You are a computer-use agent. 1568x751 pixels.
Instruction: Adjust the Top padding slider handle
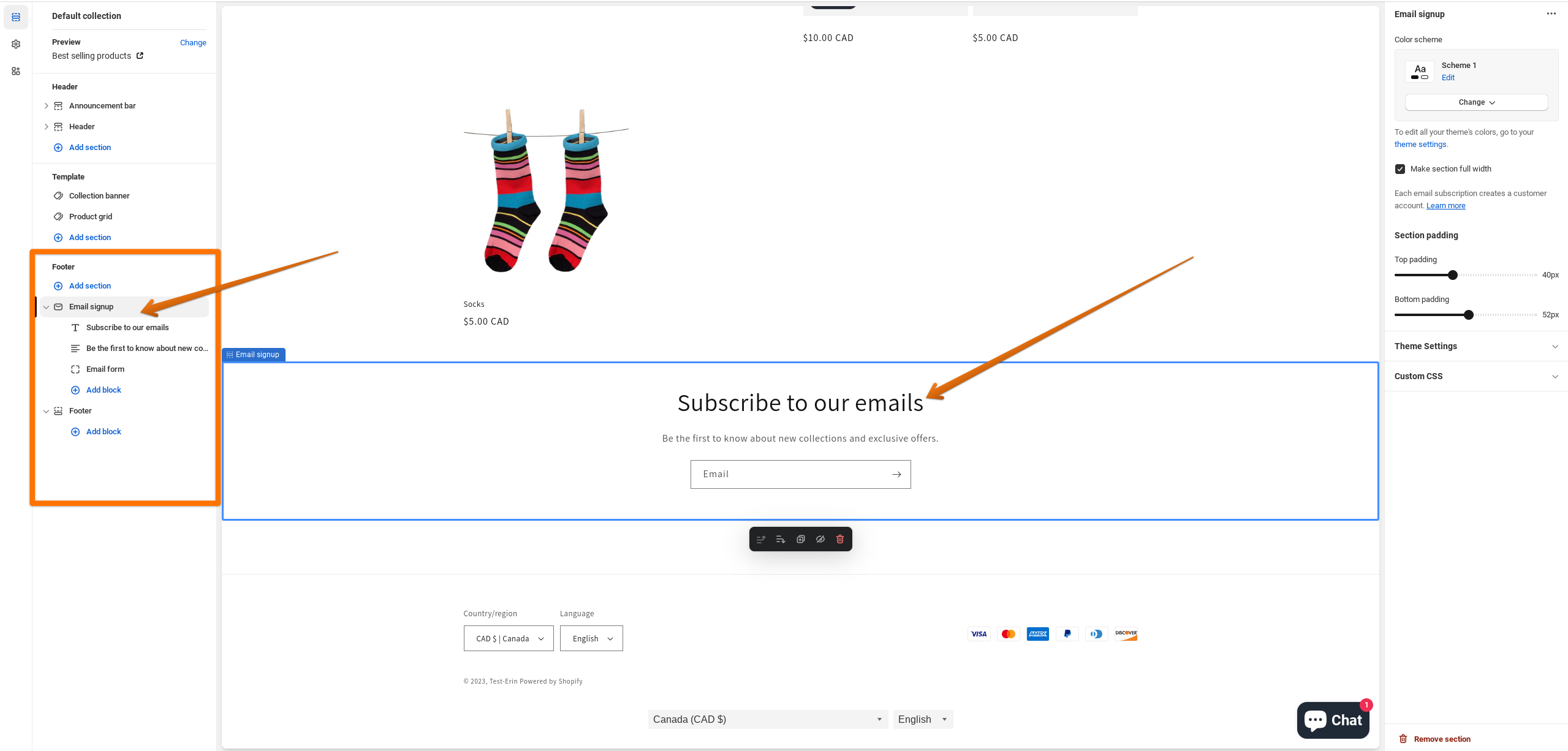pyautogui.click(x=1452, y=275)
